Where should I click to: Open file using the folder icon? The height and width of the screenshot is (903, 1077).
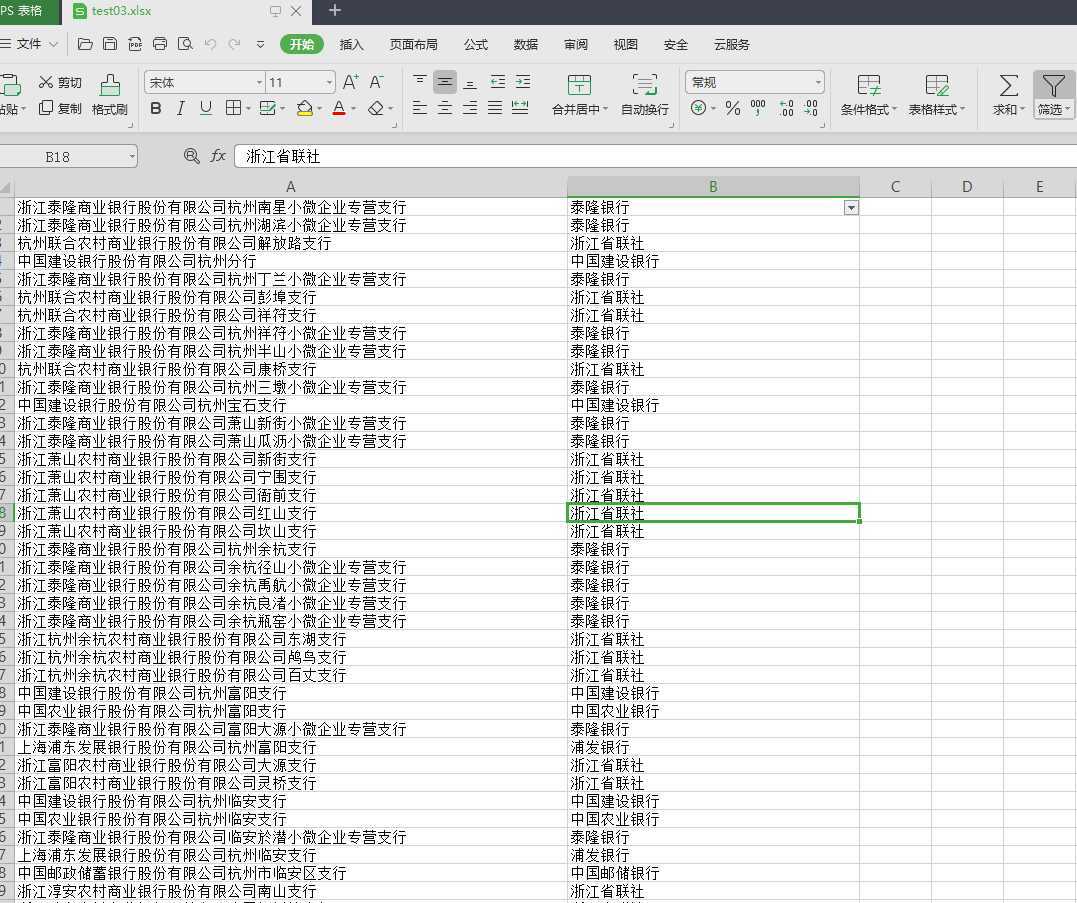85,44
